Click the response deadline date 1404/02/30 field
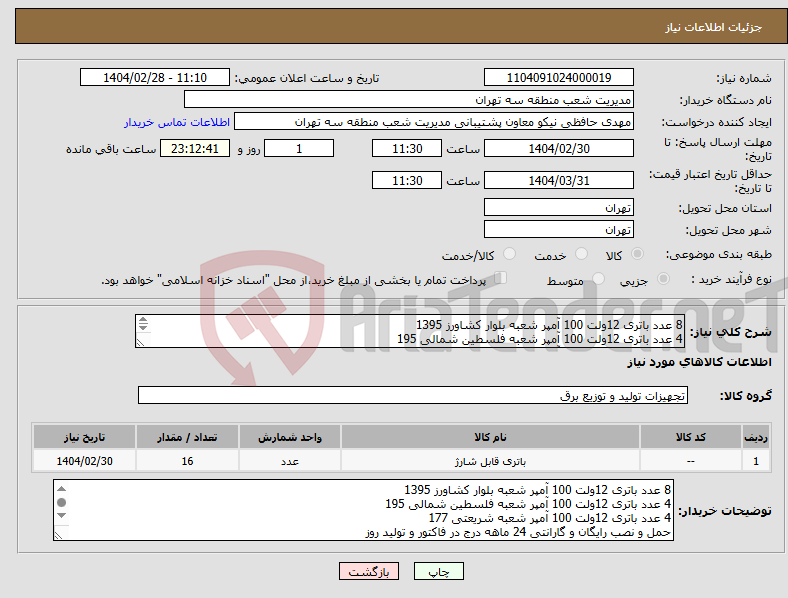 tap(559, 149)
